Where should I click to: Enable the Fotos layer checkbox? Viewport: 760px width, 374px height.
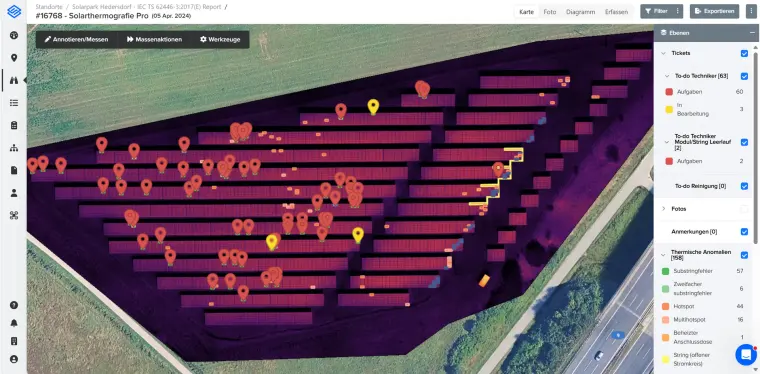(x=744, y=209)
